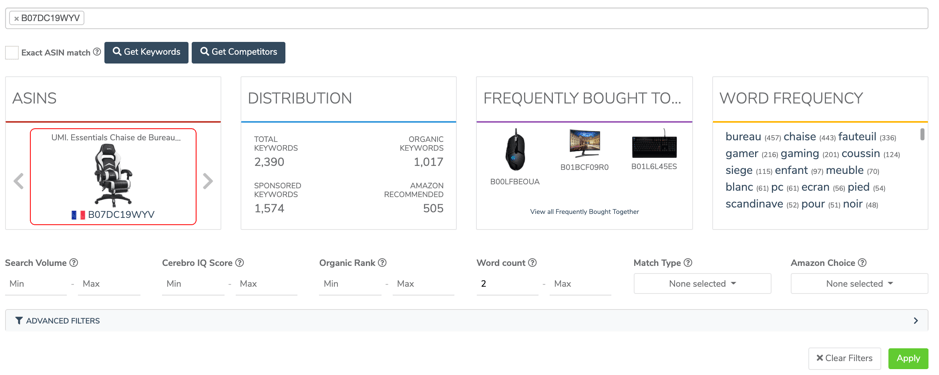
Task: Click the Organic Rank info icon
Action: click(382, 262)
